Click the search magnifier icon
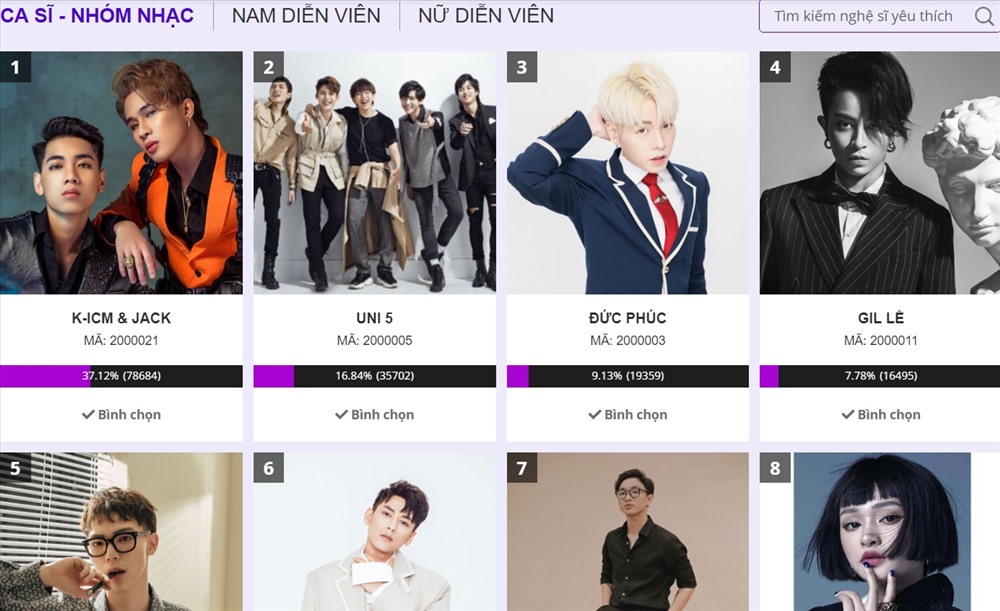 984,16
